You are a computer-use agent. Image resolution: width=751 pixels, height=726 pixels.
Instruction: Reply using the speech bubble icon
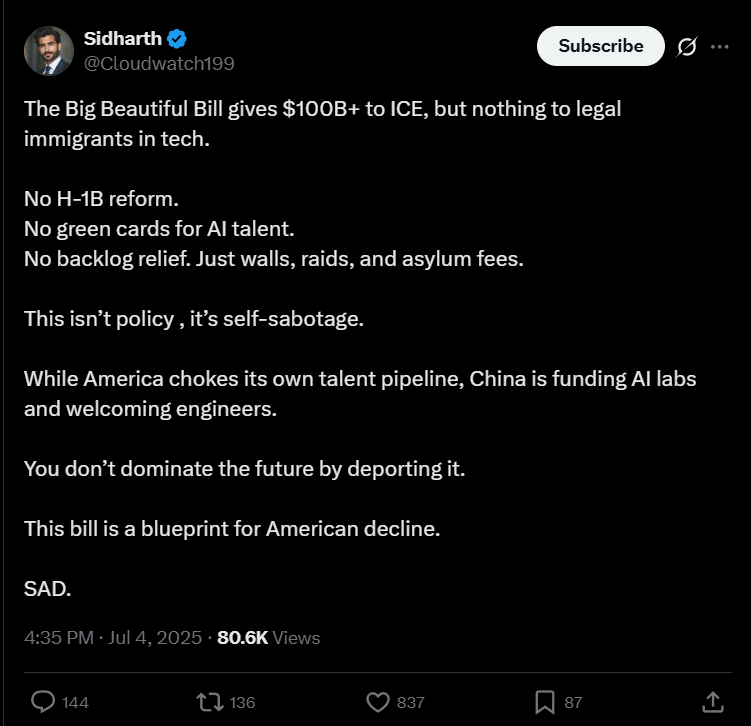pos(43,702)
